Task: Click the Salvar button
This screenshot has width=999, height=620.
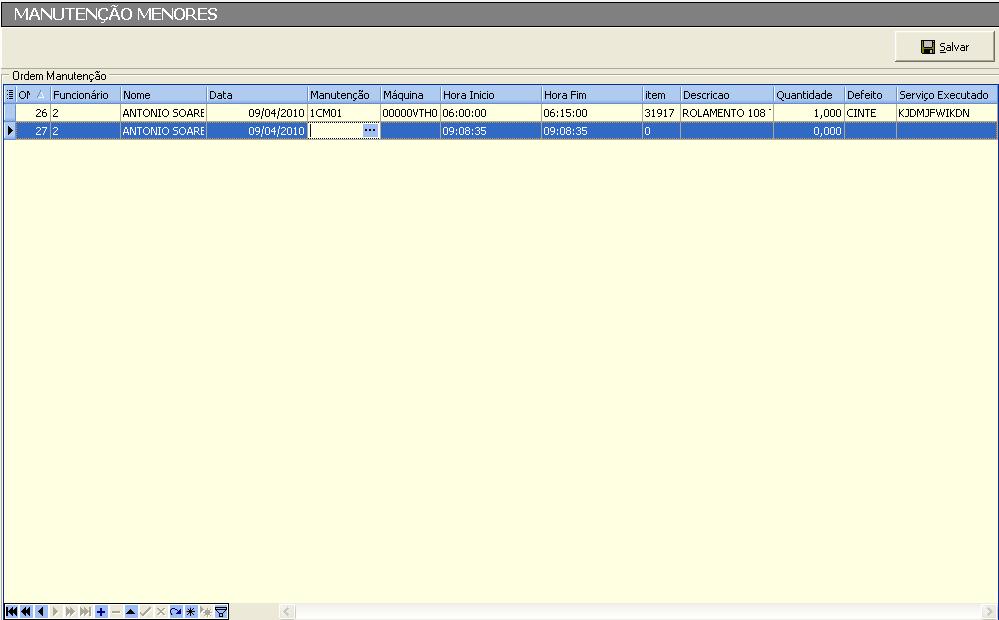Action: [x=944, y=47]
